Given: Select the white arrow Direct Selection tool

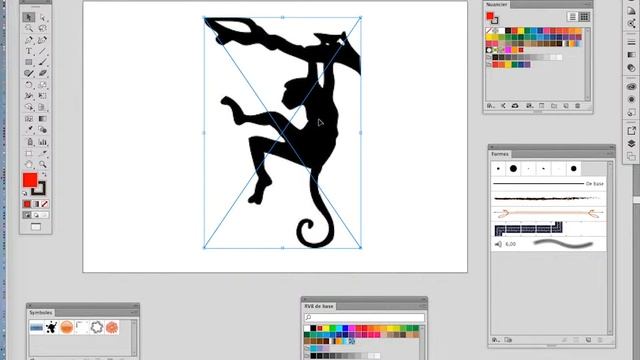Looking at the screenshot, I should coord(42,17).
